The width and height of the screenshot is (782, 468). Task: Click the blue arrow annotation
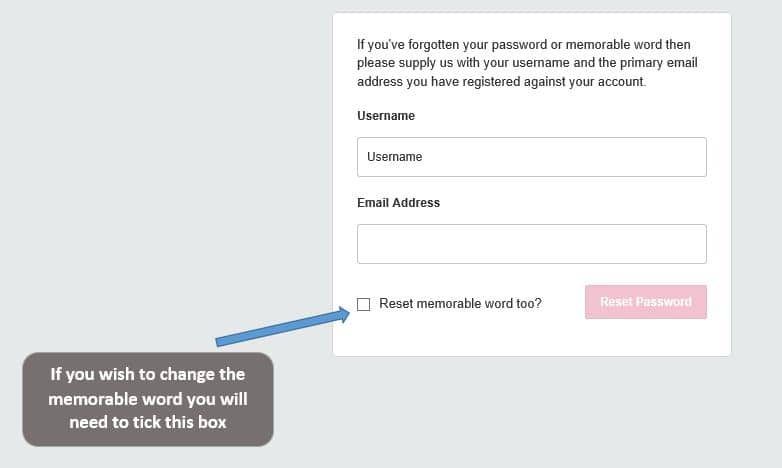pos(280,328)
